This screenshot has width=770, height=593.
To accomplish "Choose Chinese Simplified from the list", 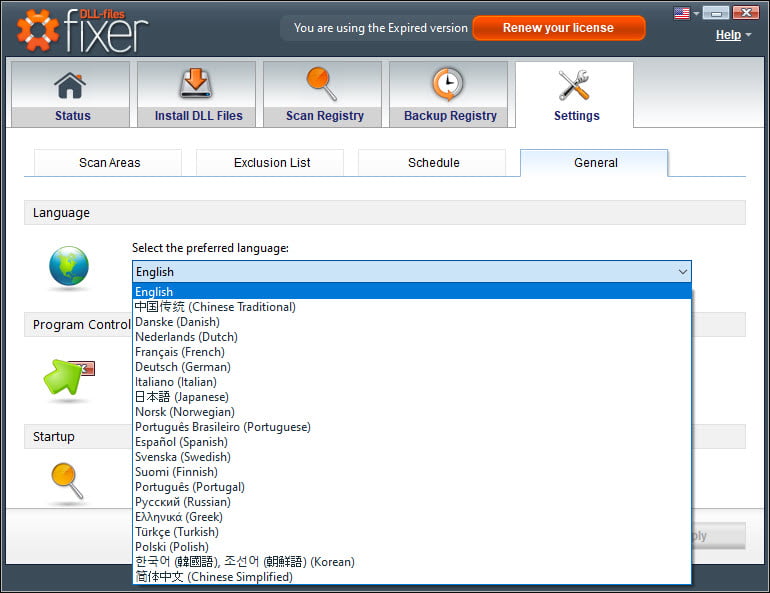I will [x=412, y=576].
